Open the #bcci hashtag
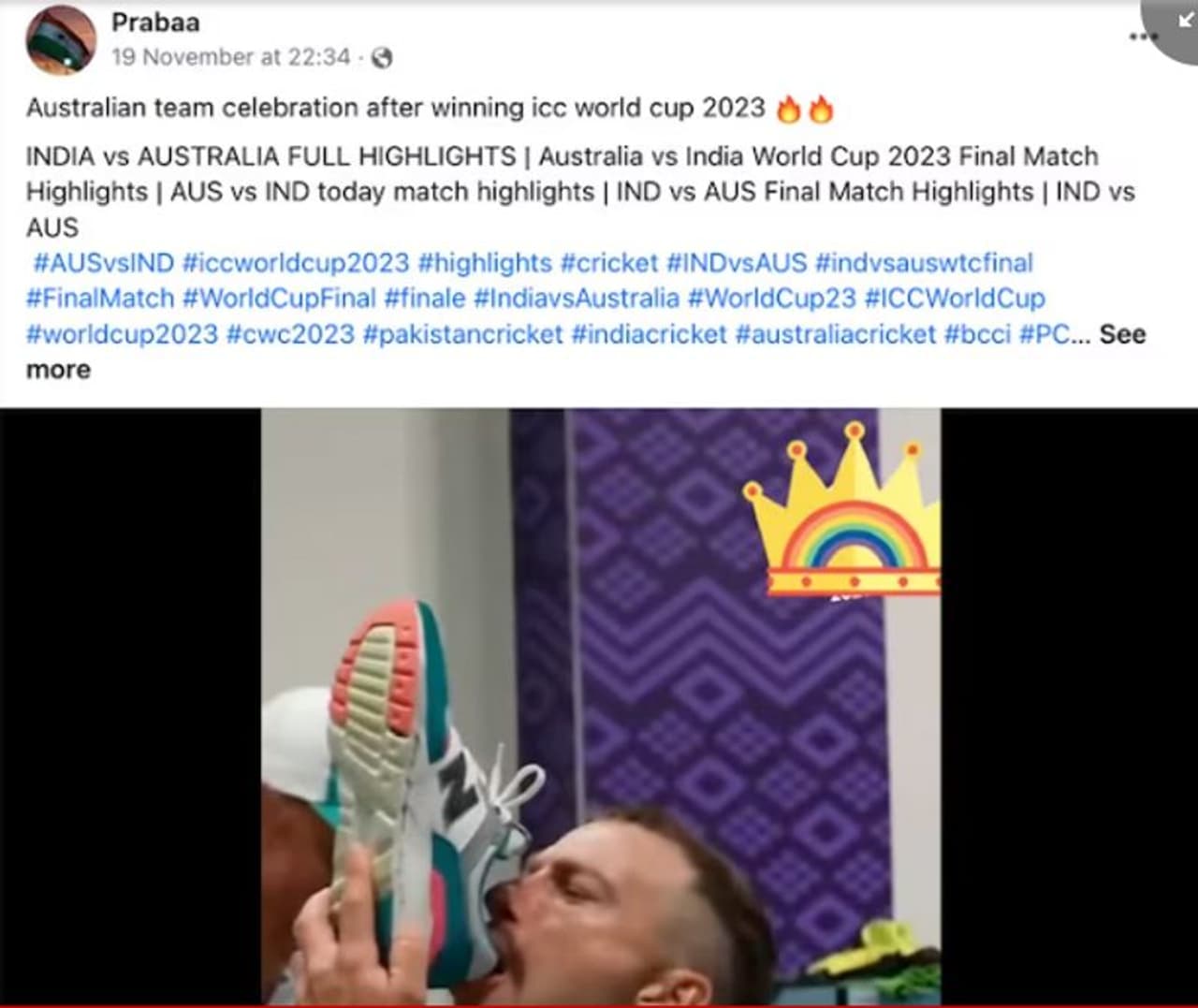The height and width of the screenshot is (1008, 1198). [x=977, y=334]
